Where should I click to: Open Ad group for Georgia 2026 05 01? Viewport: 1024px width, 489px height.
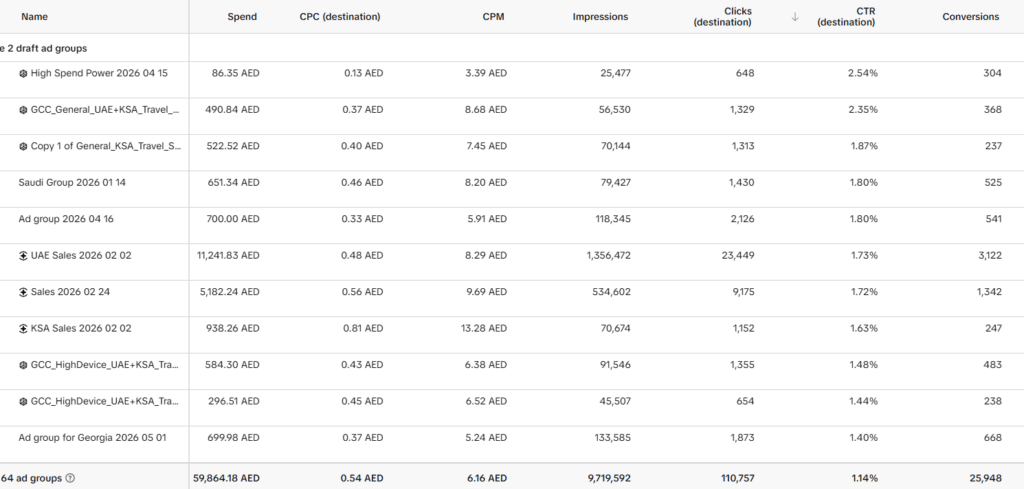pyautogui.click(x=92, y=437)
